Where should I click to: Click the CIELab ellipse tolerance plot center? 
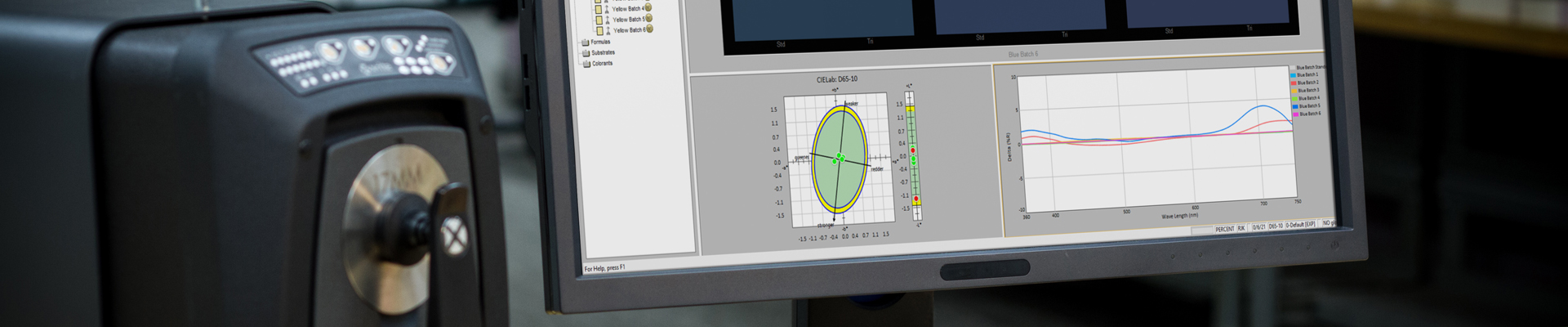[x=839, y=159]
